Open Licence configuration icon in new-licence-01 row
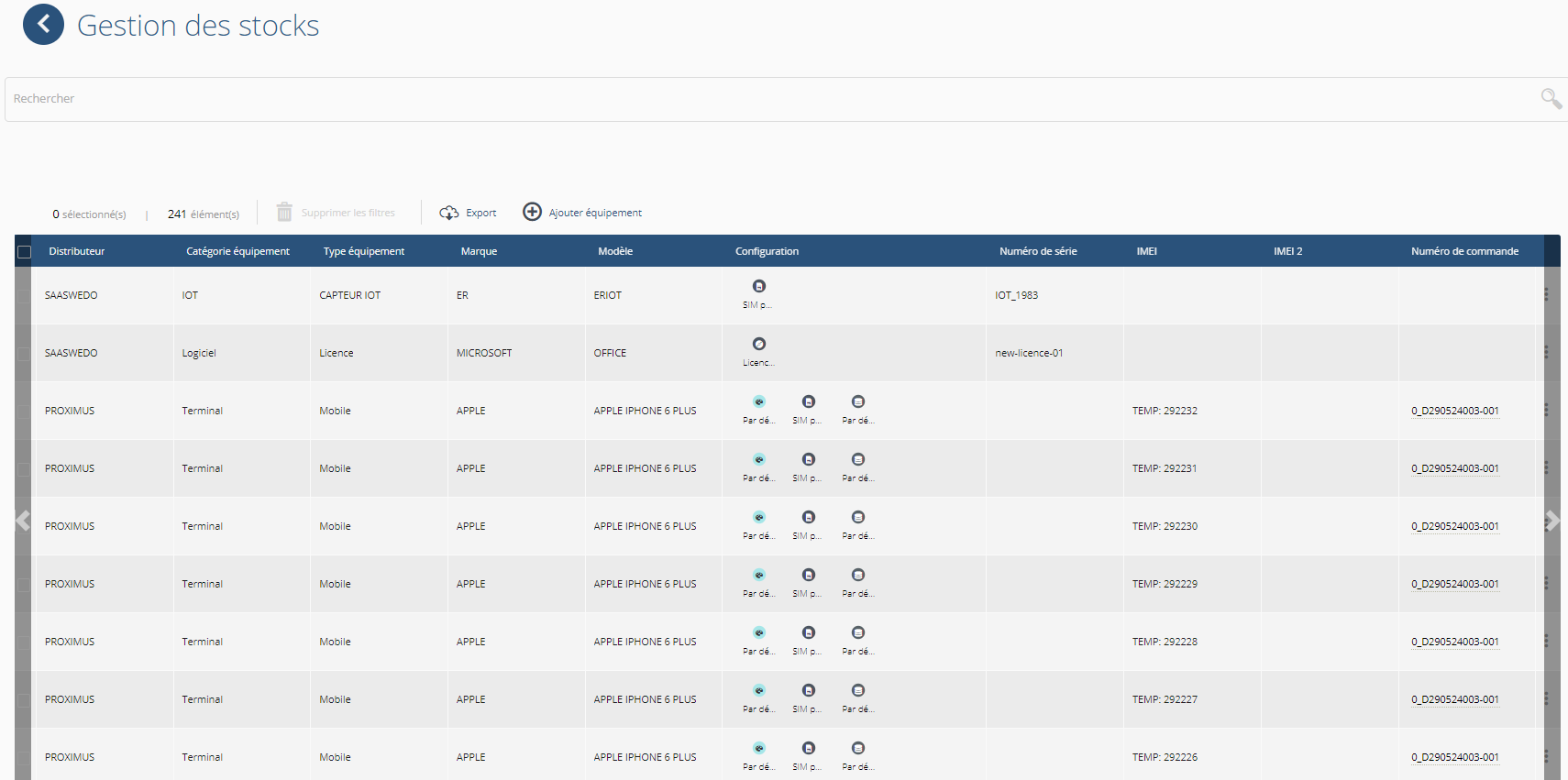Viewport: 1568px width, 780px height. pyautogui.click(x=759, y=344)
